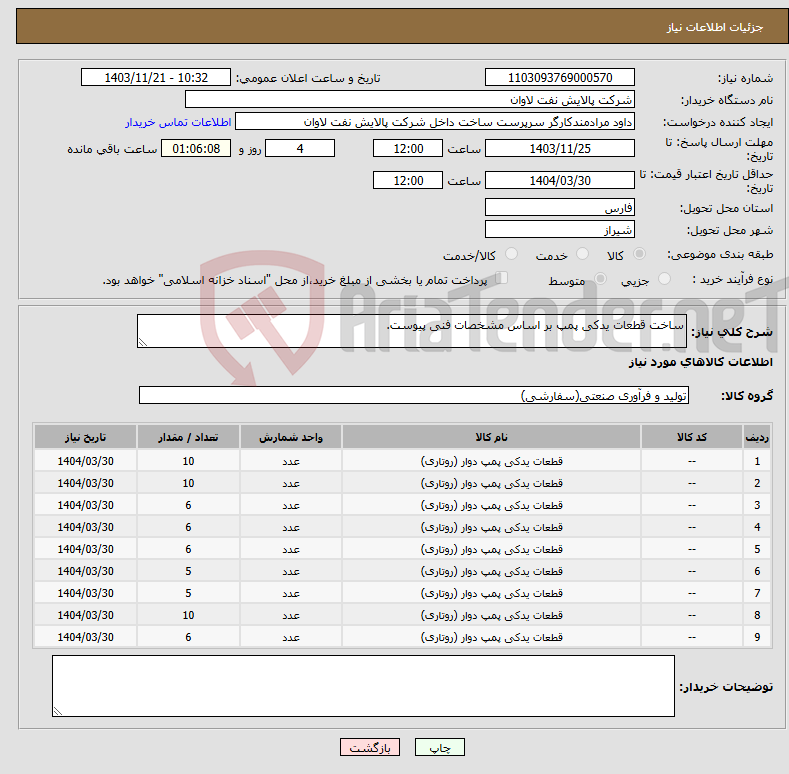Click the item name in row 1
Image resolution: width=789 pixels, height=774 pixels.
(491, 461)
